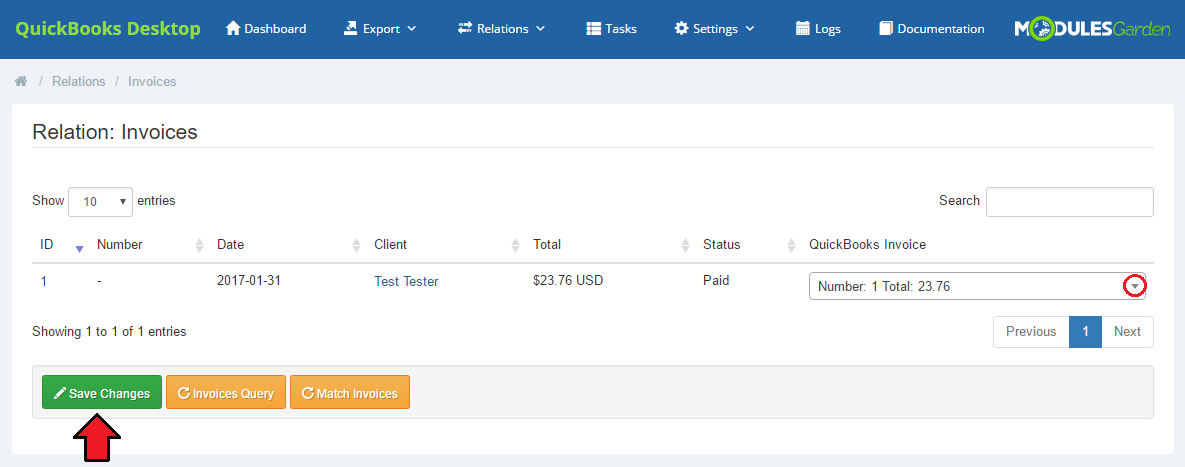
Task: Click the QuickBooks Invoice column header
Action: (x=868, y=245)
